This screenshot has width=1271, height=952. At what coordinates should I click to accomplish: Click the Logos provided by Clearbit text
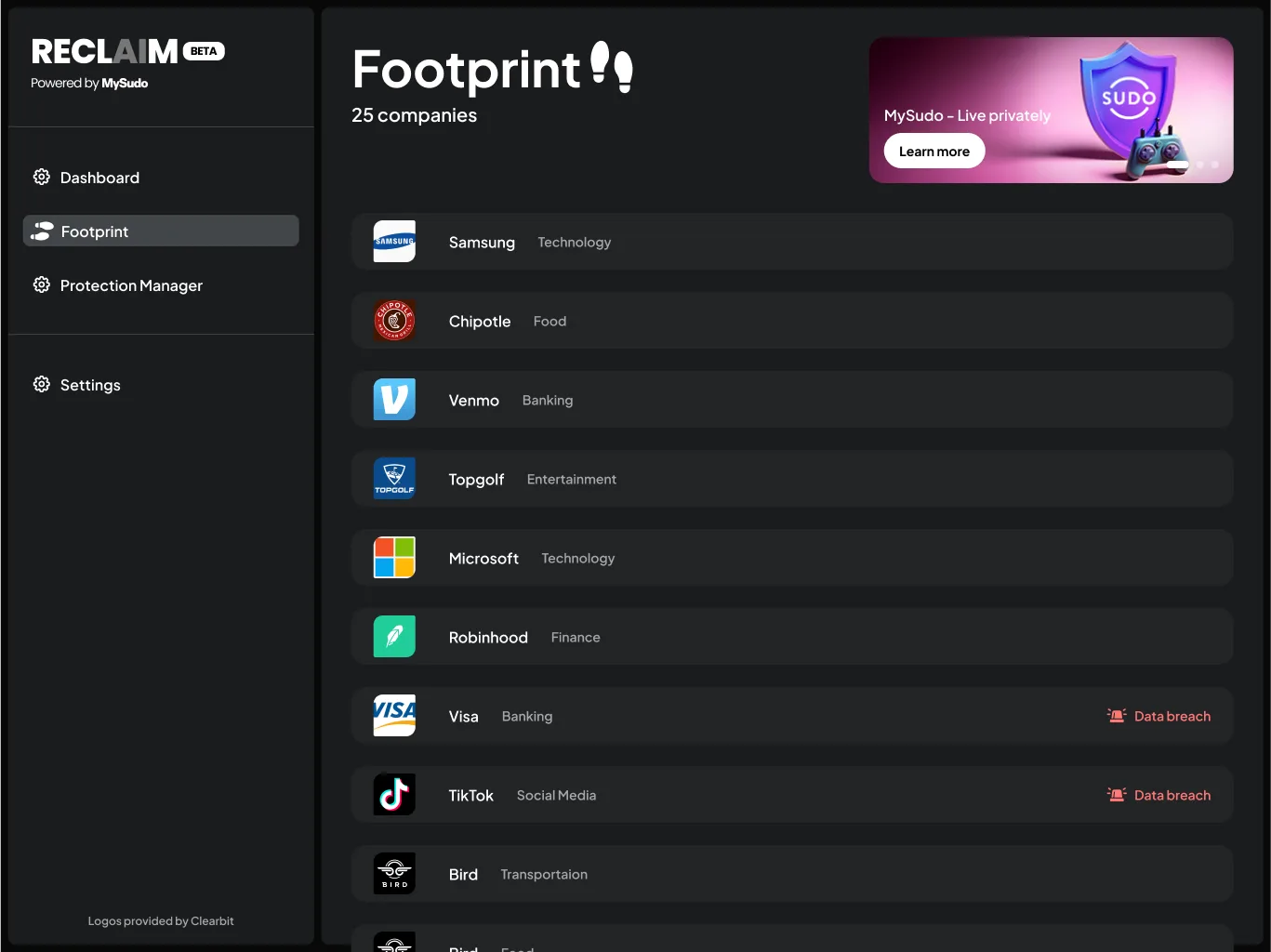point(161,921)
